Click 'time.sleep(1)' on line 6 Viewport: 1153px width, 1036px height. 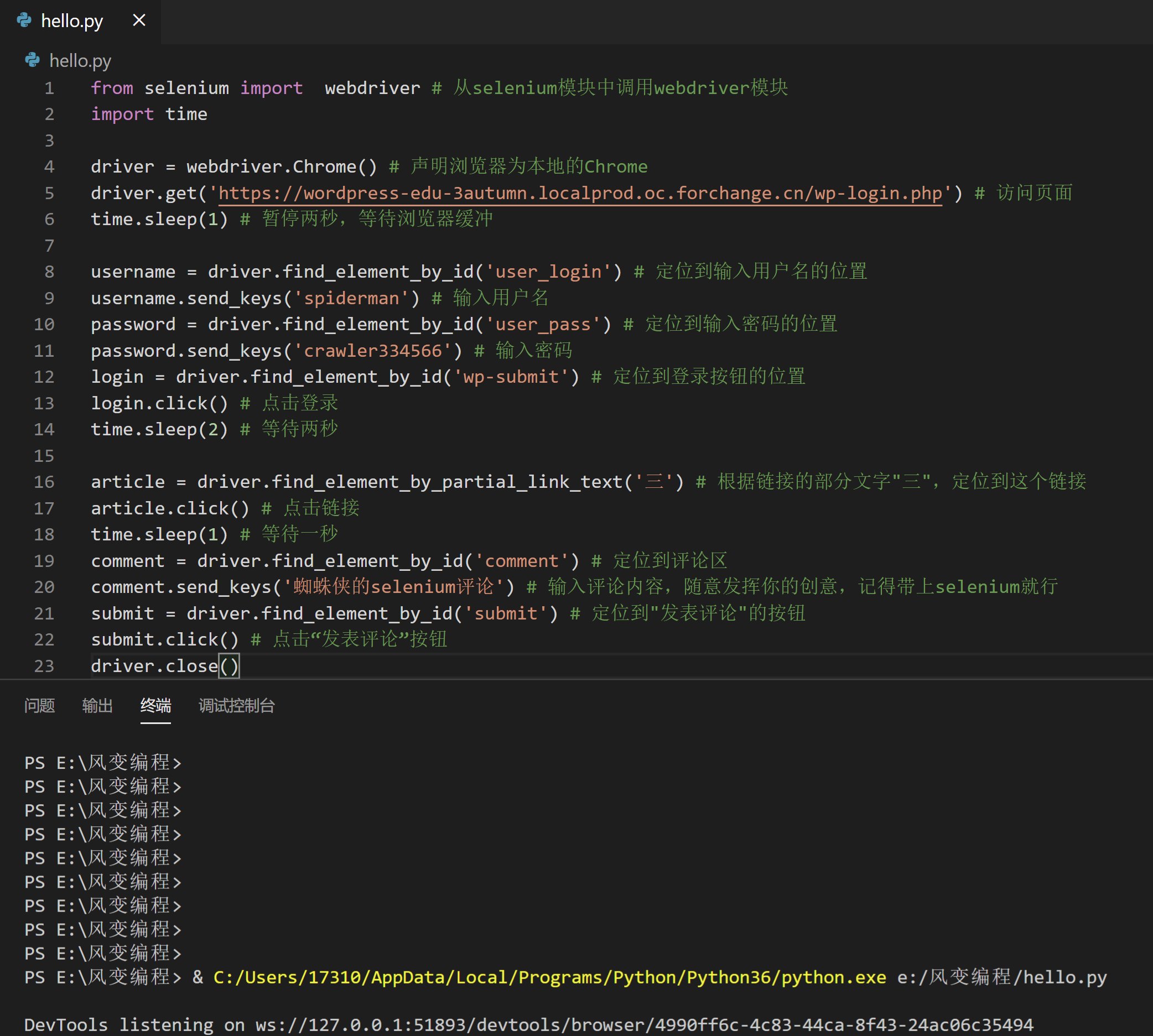point(159,219)
